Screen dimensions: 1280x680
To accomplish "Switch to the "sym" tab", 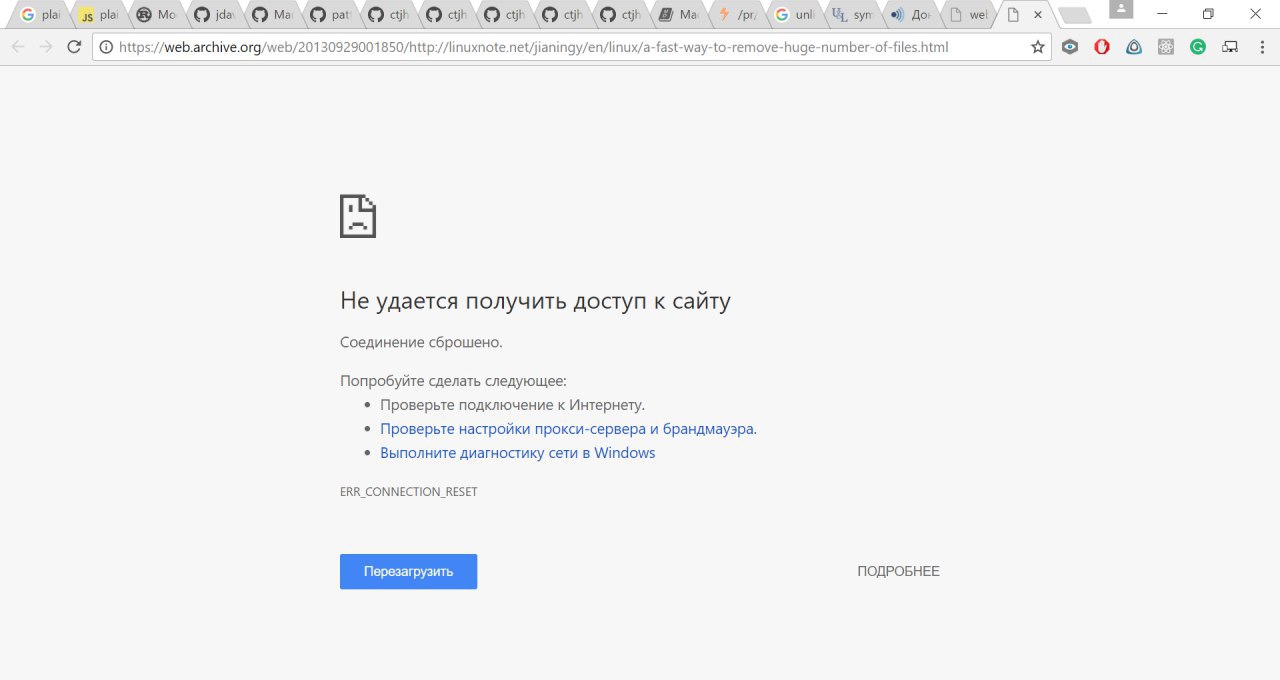I will click(852, 15).
